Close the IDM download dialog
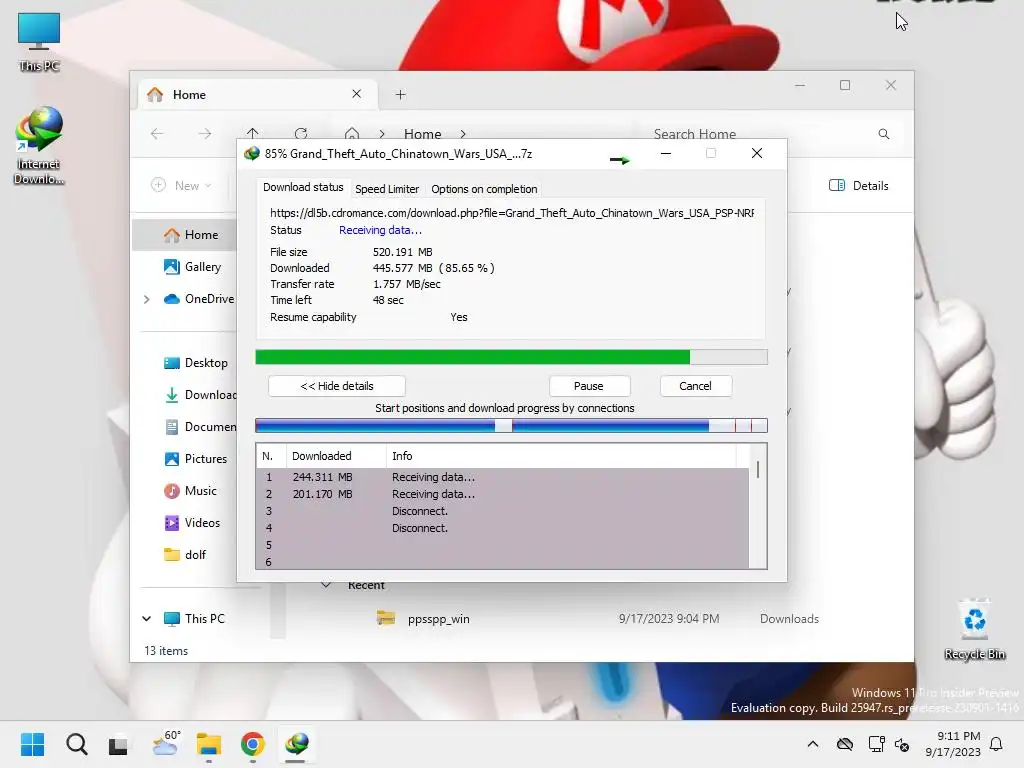Screen dimensions: 1024x768 point(756,153)
